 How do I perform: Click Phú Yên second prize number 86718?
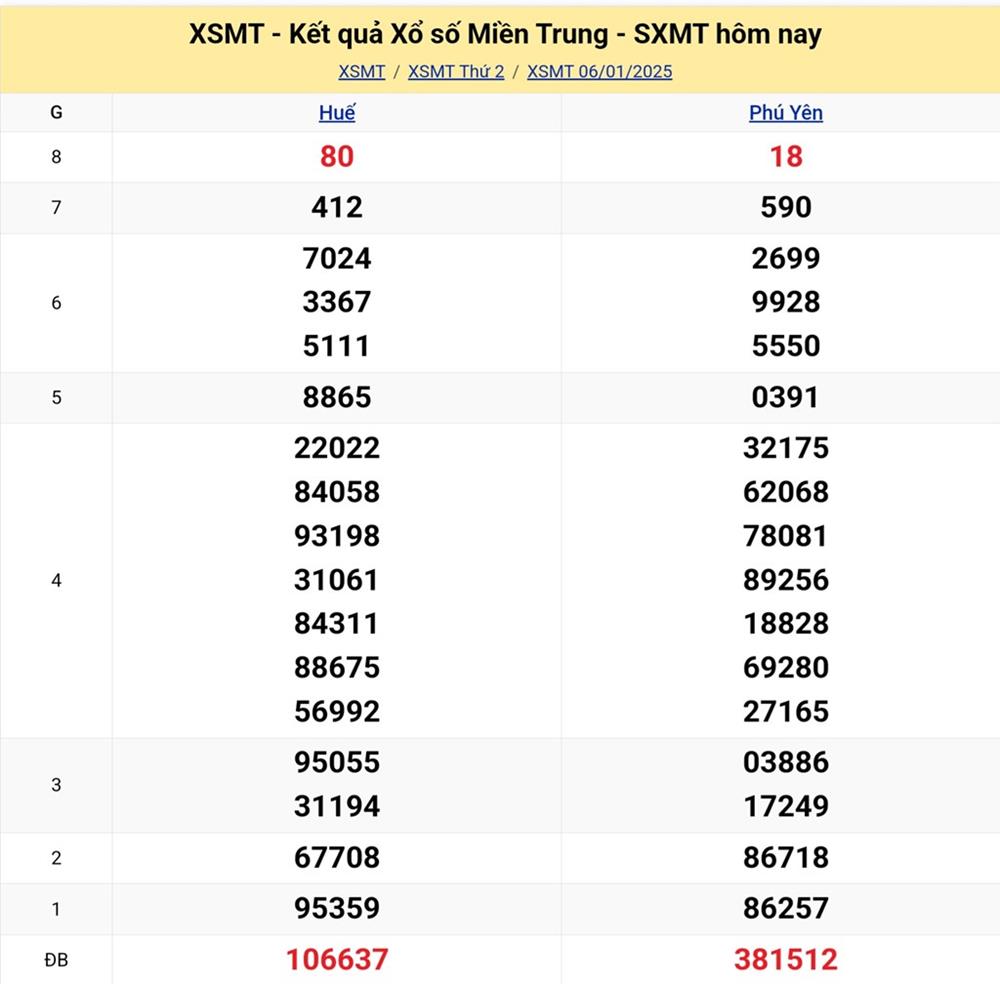786,857
